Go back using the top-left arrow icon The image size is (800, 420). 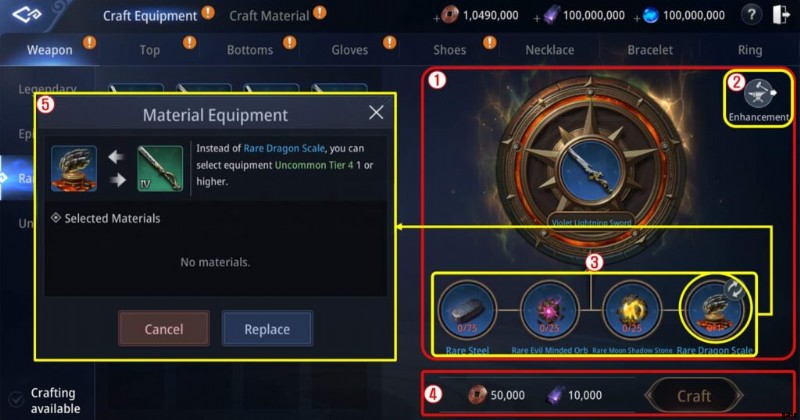(27, 14)
